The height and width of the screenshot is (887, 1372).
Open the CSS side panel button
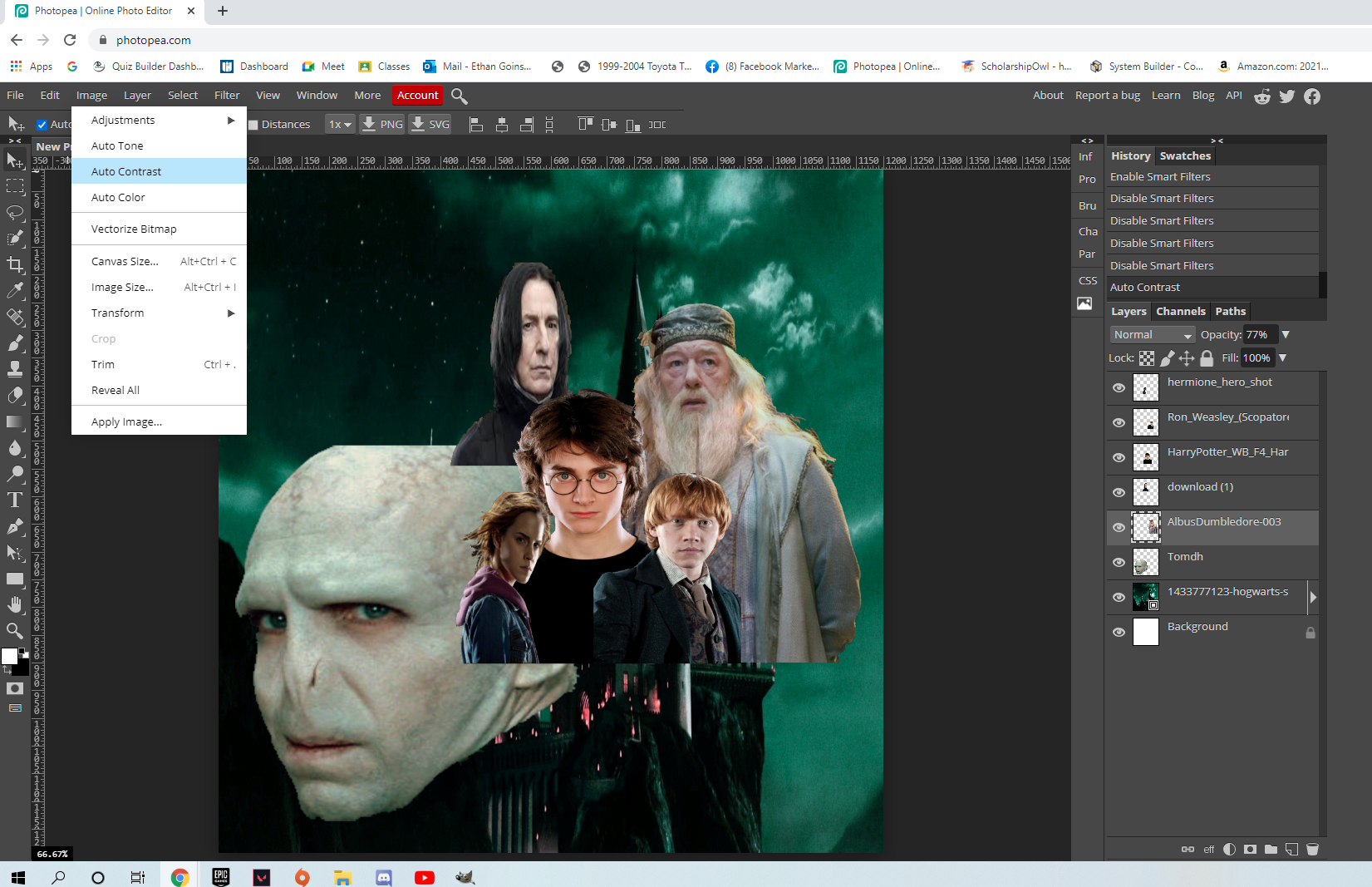coord(1088,281)
